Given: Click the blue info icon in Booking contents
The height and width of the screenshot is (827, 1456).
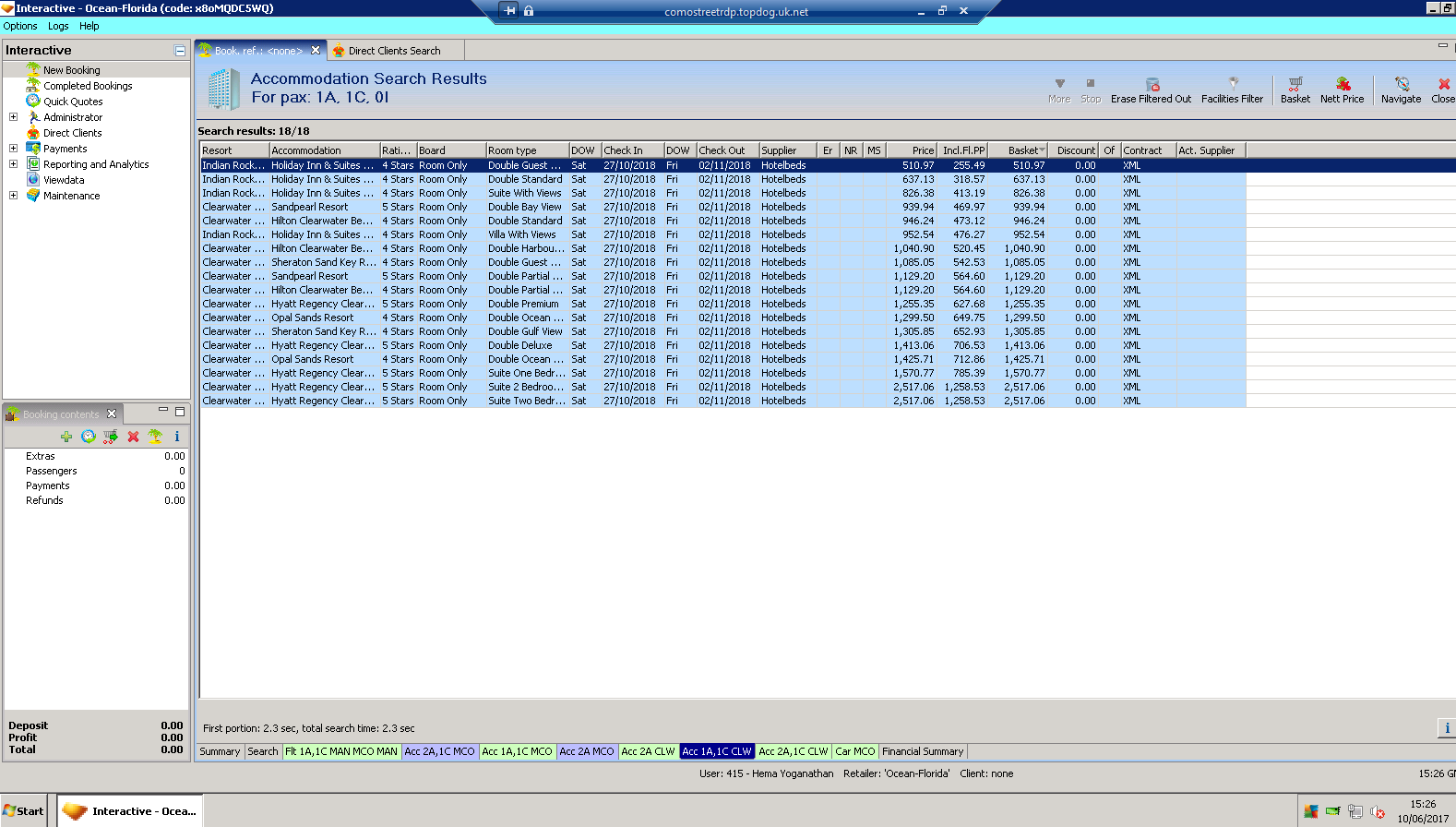Looking at the screenshot, I should [x=176, y=437].
